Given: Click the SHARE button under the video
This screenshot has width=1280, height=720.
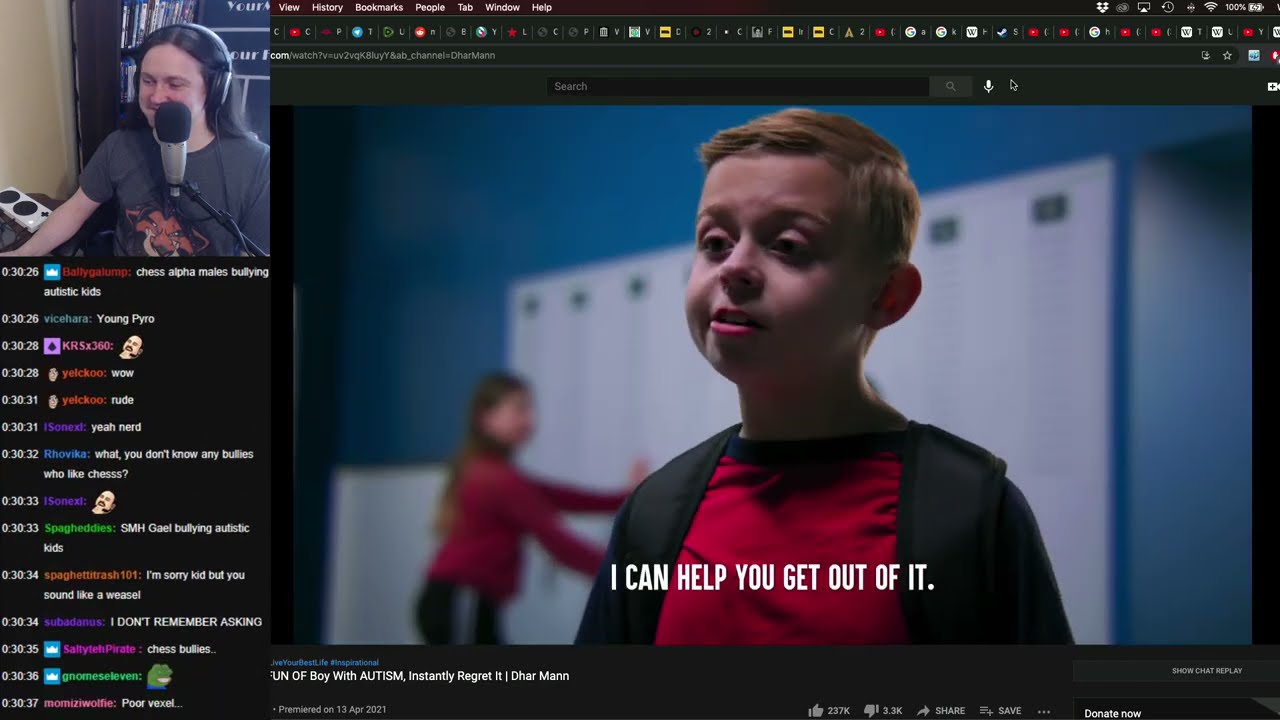Looking at the screenshot, I should 941,711.
